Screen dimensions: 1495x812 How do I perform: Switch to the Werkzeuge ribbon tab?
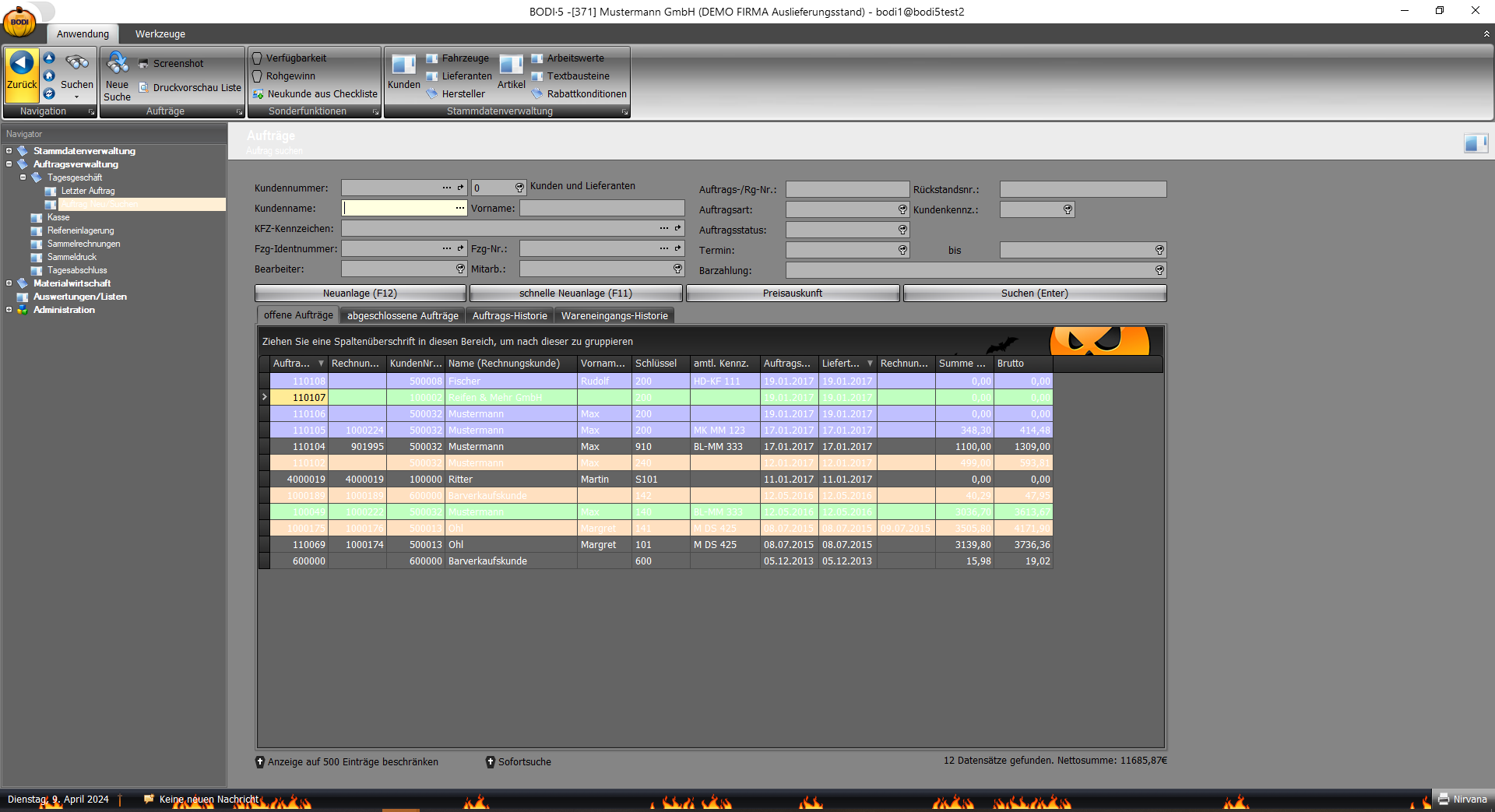click(160, 34)
